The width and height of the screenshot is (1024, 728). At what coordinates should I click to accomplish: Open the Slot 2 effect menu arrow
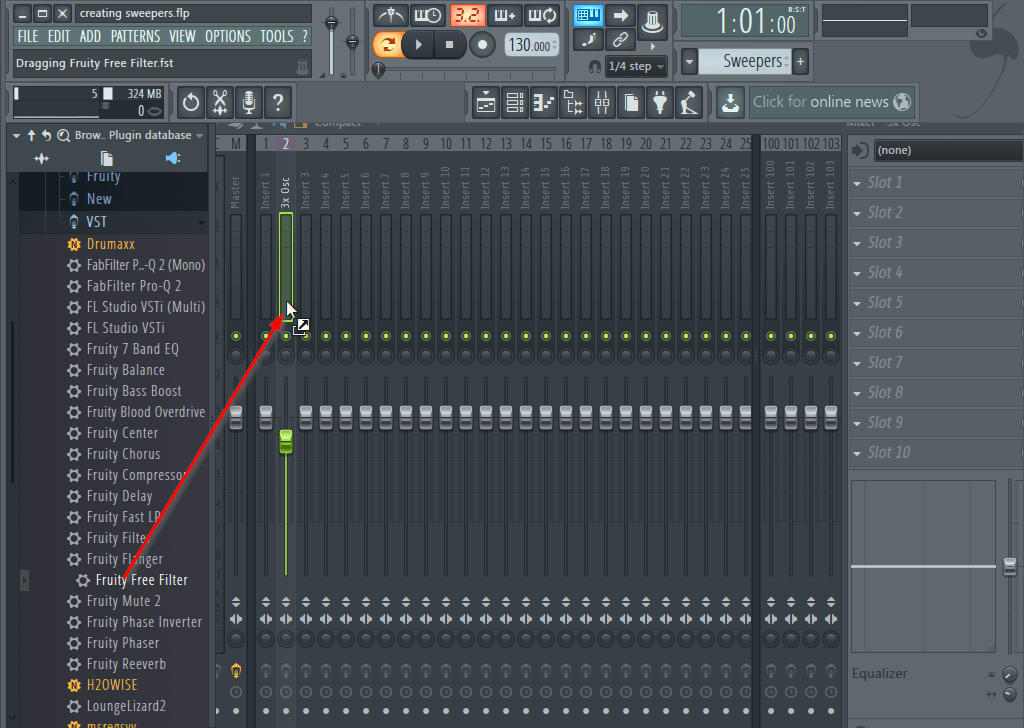(x=857, y=214)
